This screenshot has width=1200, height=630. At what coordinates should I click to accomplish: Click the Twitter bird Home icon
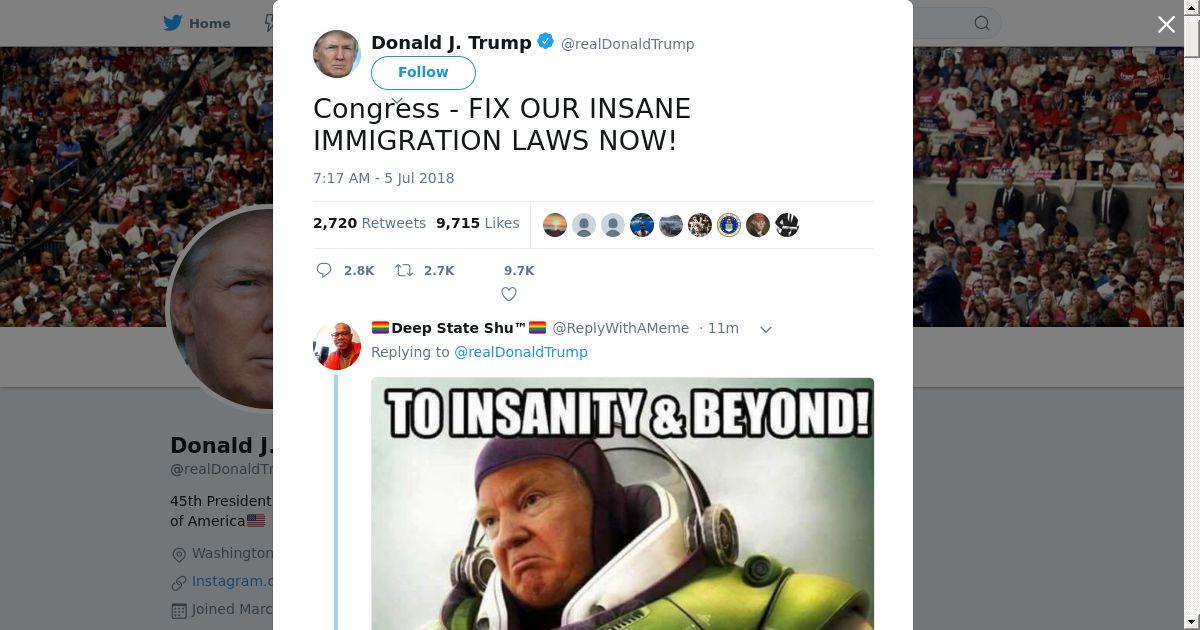[173, 23]
